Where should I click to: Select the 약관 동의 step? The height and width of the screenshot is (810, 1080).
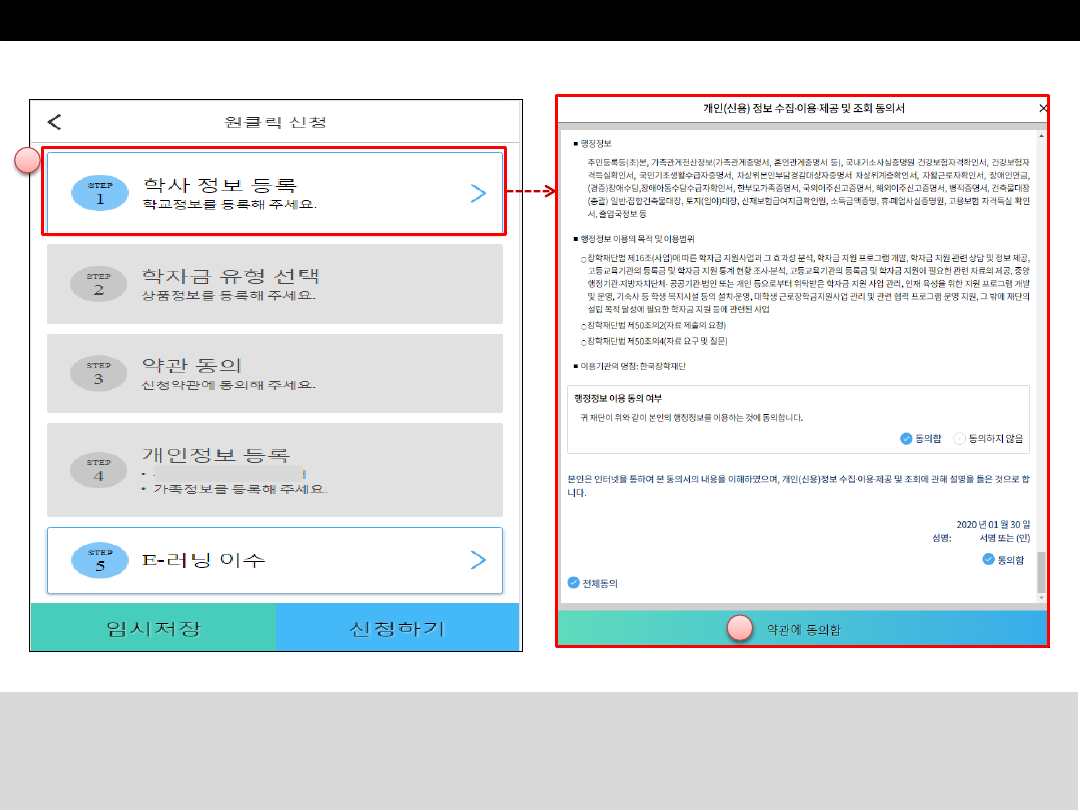click(x=275, y=373)
